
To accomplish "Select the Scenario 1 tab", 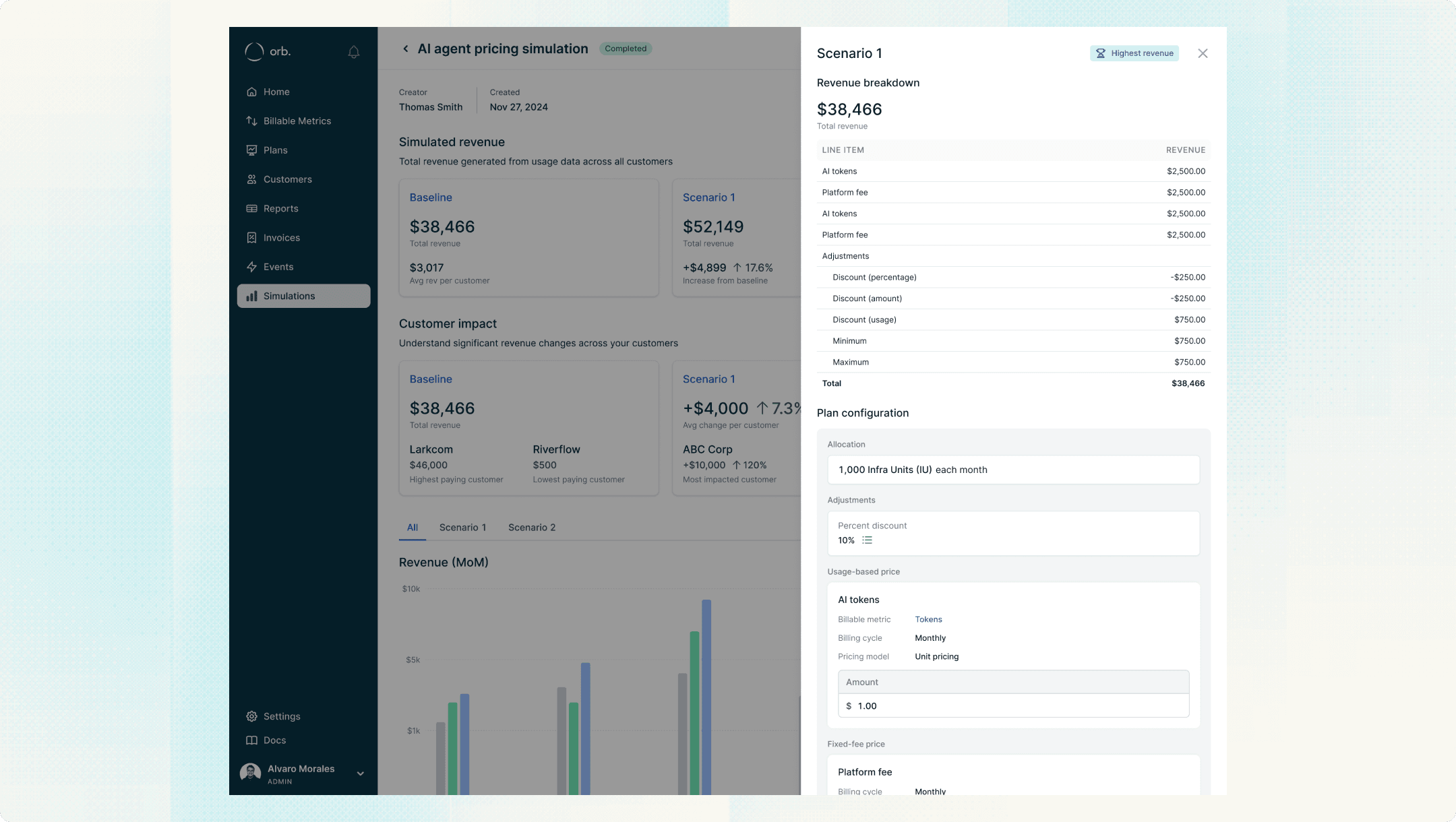I will [462, 528].
